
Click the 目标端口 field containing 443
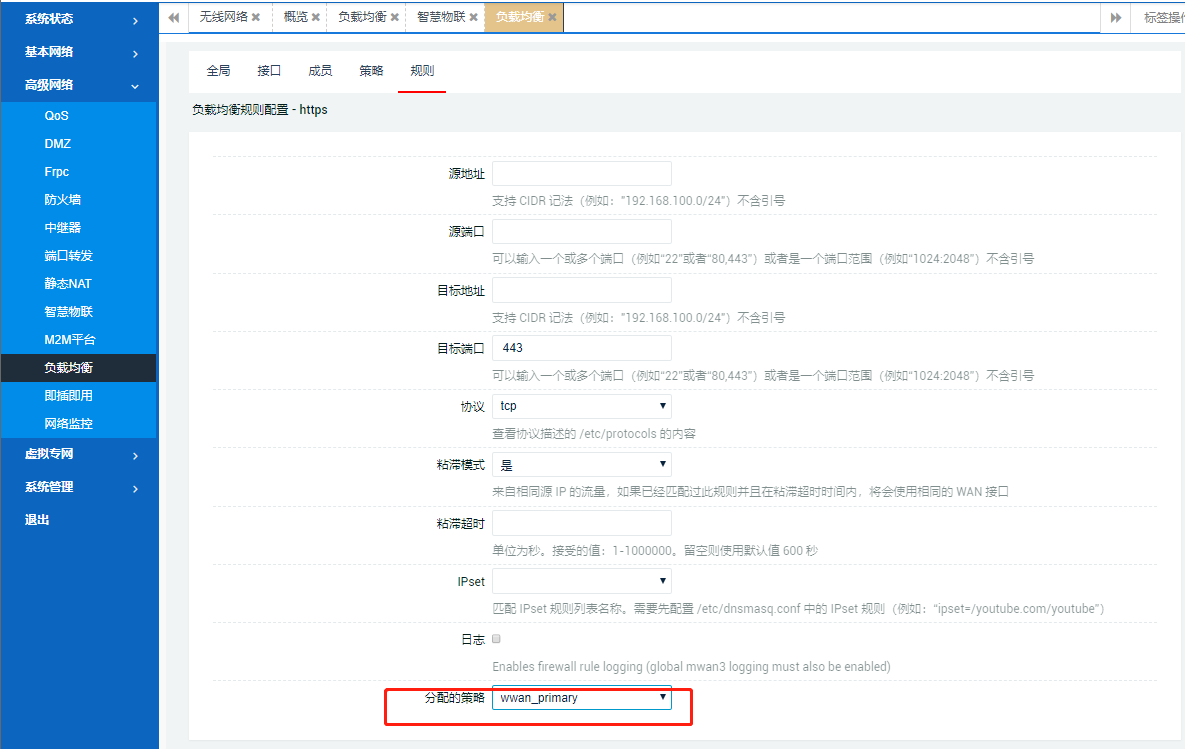(x=581, y=348)
